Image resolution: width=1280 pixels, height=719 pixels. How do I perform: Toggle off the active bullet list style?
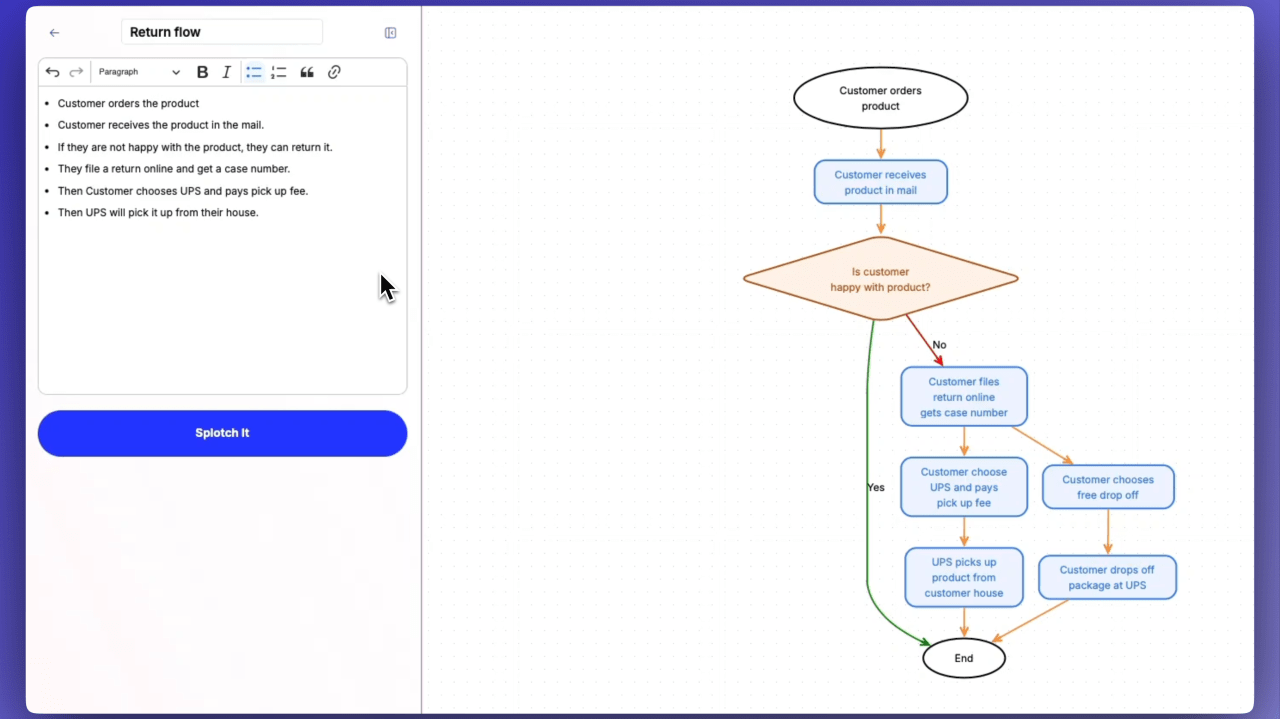[253, 72]
